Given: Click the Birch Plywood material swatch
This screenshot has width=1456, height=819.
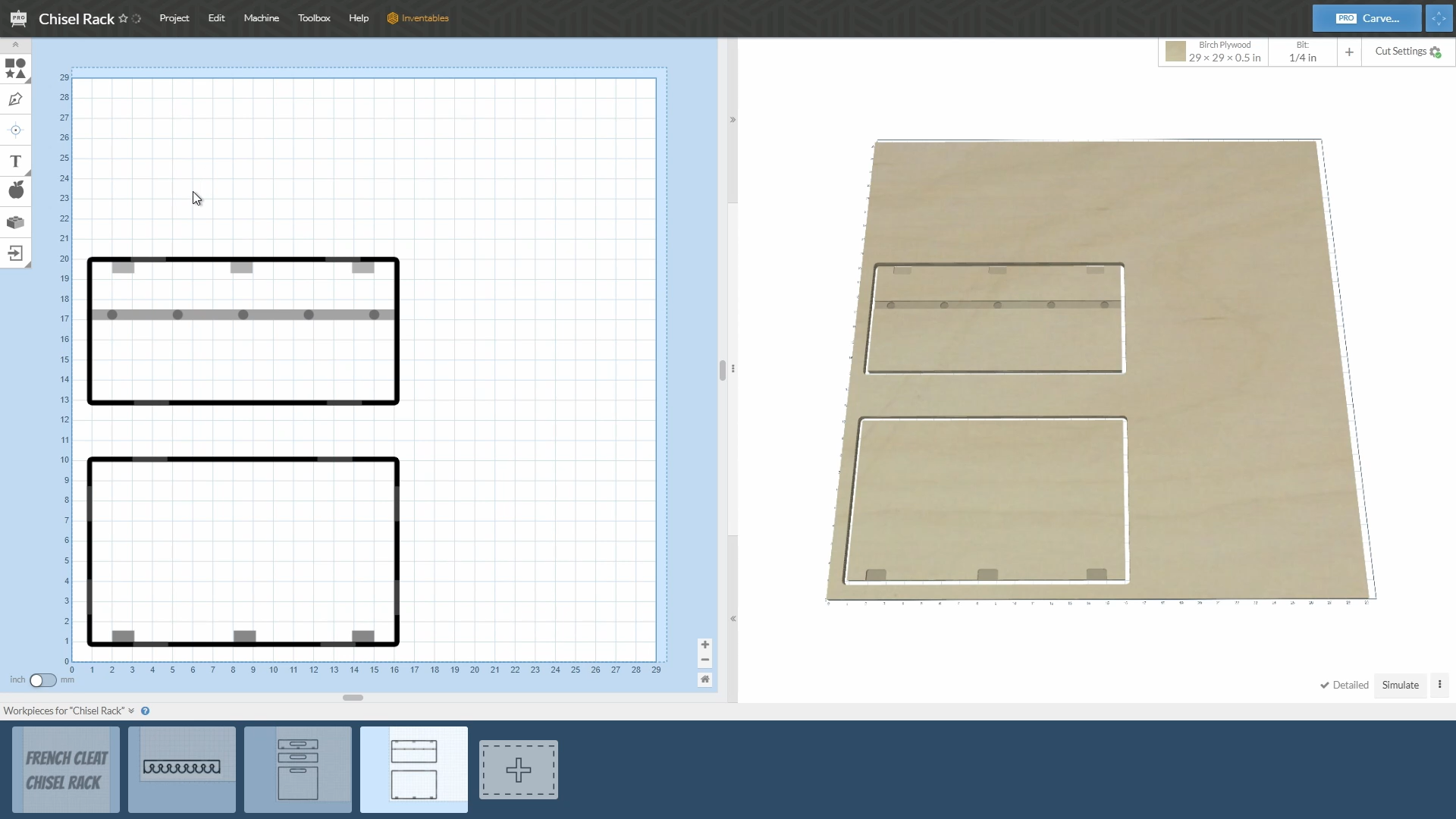Looking at the screenshot, I should point(1175,52).
